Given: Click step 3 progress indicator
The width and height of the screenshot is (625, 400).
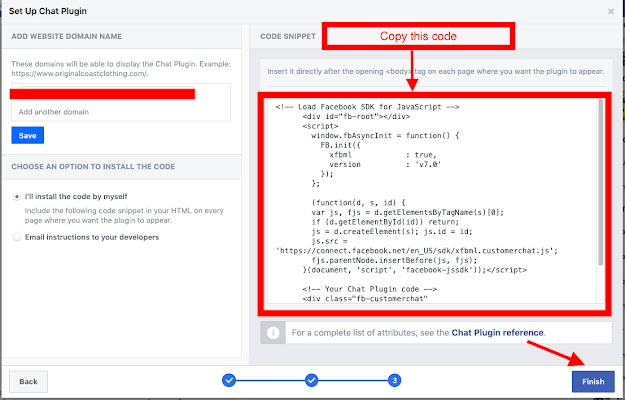Looking at the screenshot, I should click(x=394, y=380).
